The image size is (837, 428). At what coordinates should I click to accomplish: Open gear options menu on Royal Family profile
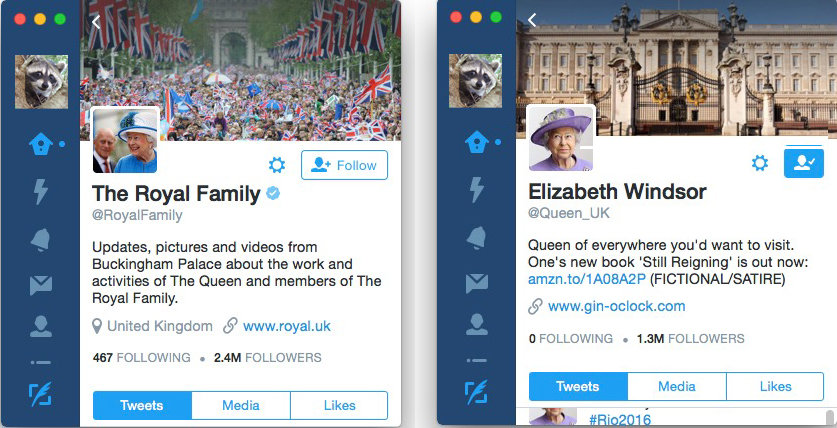(277, 165)
